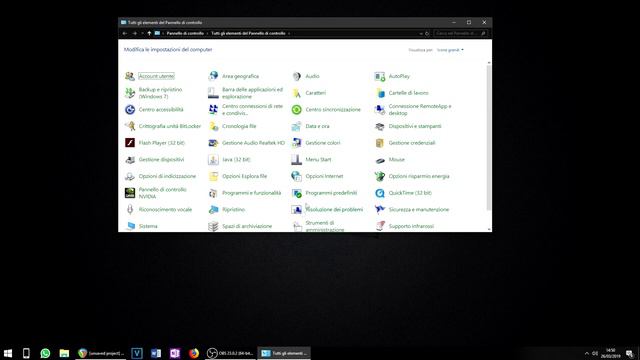This screenshot has width=640, height=360.
Task: Open the Data e ora icon
Action: tap(297, 126)
